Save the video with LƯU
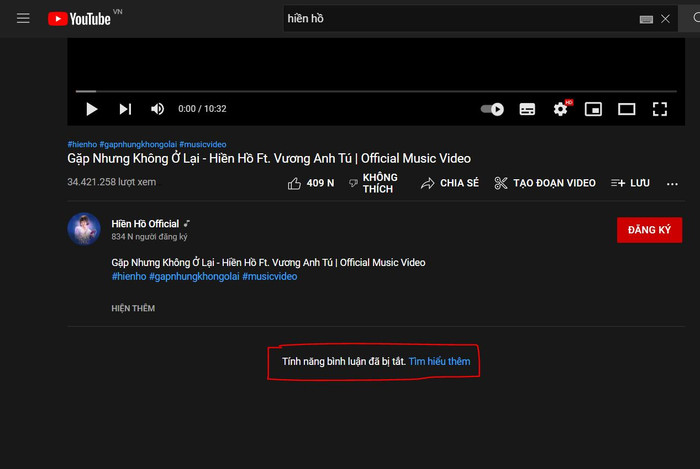Screen dimensions: 700x469 630,183
